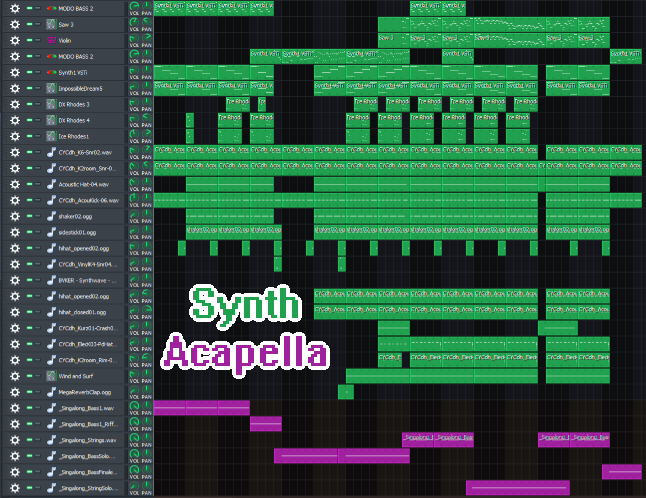
Task: Select the clip on MegaReverbClap.ogg track
Action: click(x=346, y=392)
